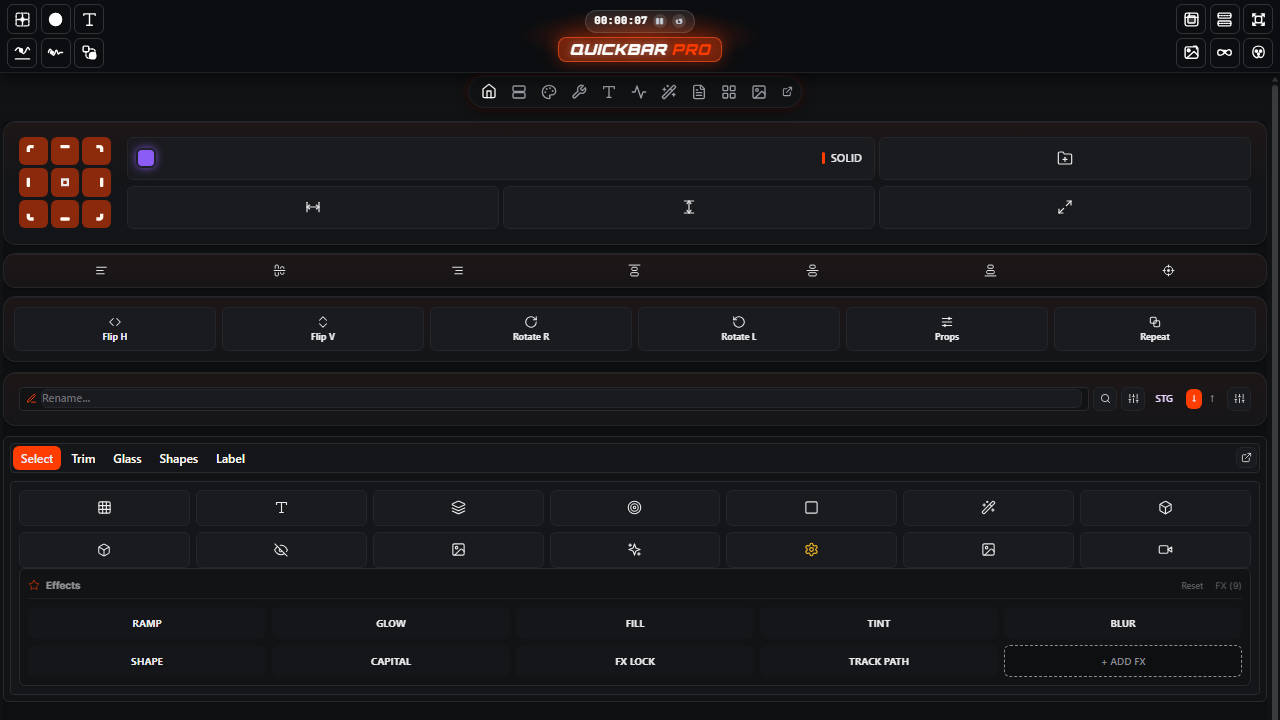Viewport: 1280px width, 720px height.
Task: Pause the timer
Action: coord(659,21)
